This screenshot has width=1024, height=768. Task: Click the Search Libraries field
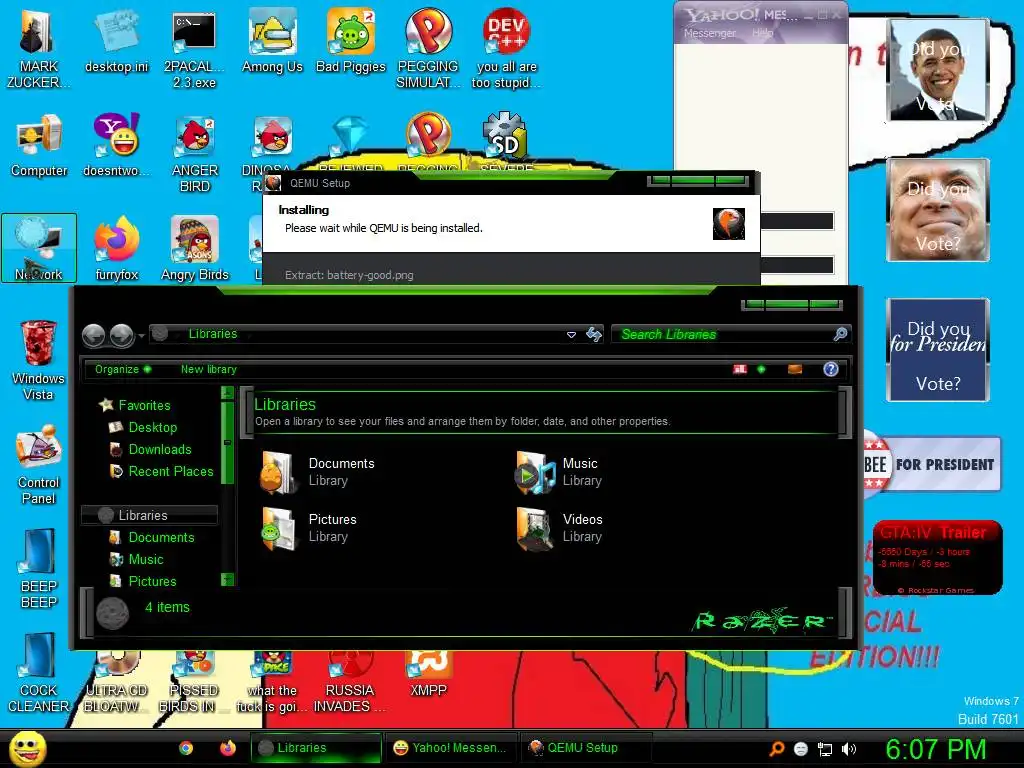pos(730,334)
